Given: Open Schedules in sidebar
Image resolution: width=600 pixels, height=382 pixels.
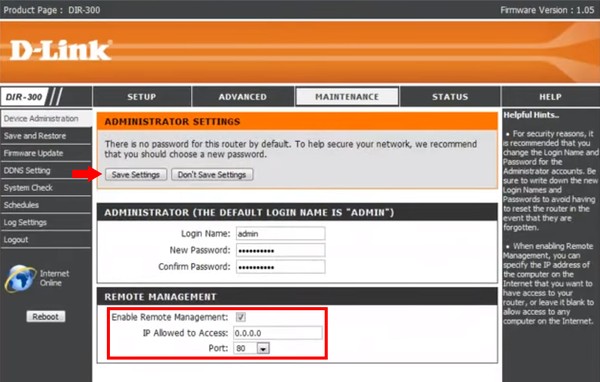Looking at the screenshot, I should 46,205.
